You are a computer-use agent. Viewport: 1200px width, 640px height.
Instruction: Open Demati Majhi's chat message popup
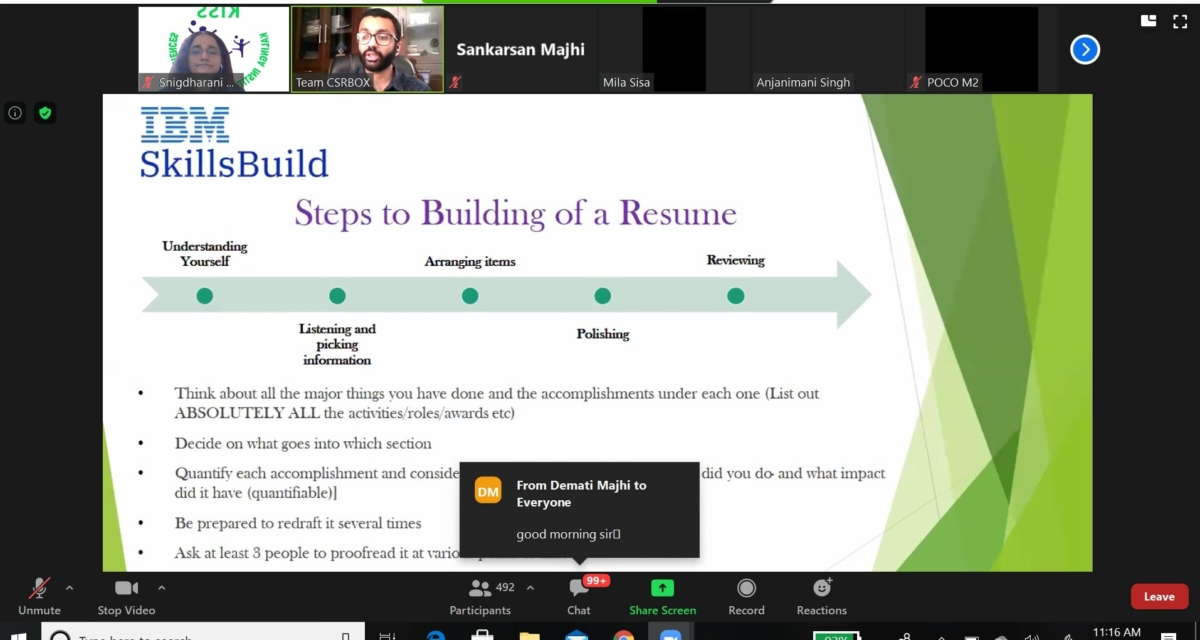tap(580, 508)
